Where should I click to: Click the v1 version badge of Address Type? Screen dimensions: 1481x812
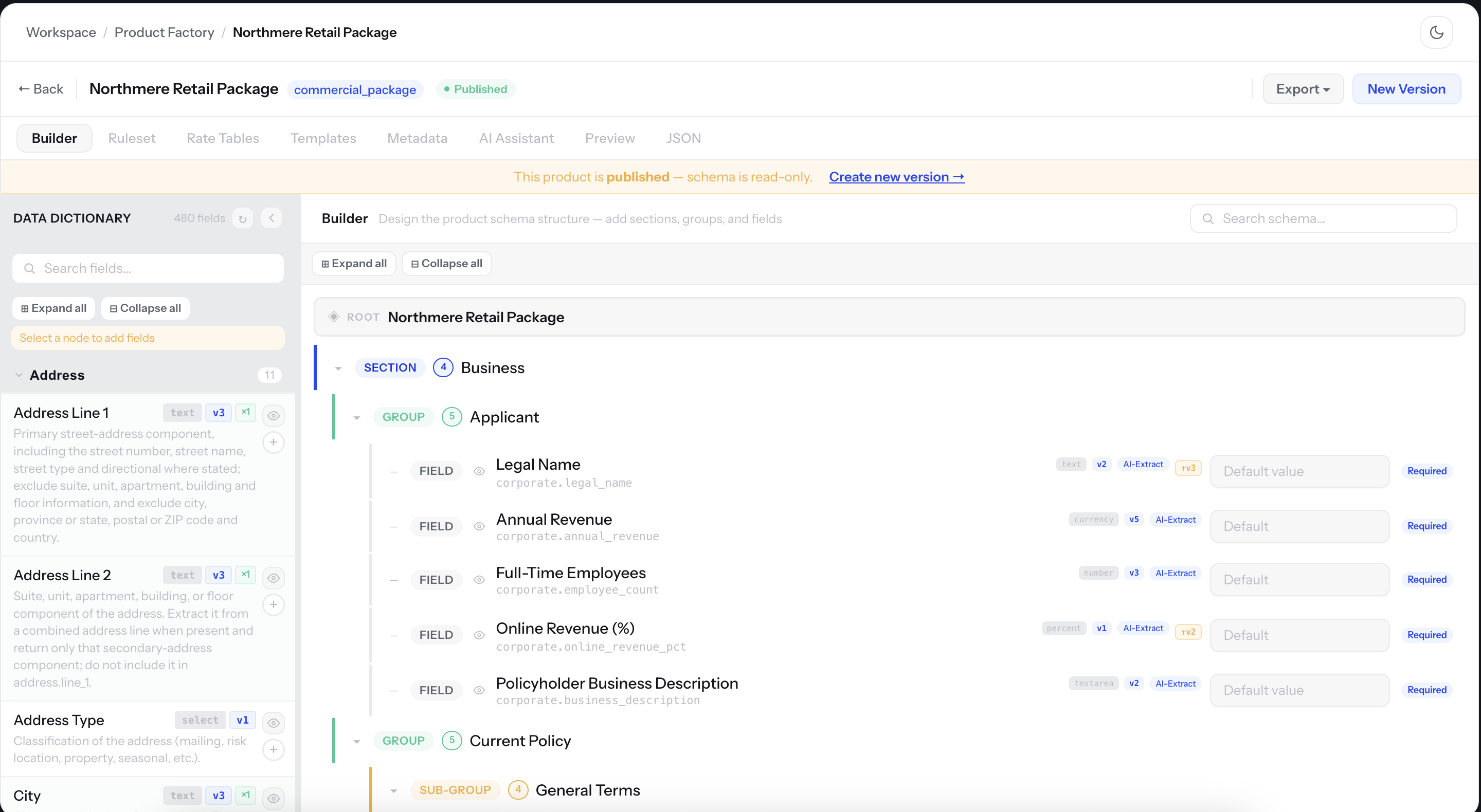[x=243, y=720]
